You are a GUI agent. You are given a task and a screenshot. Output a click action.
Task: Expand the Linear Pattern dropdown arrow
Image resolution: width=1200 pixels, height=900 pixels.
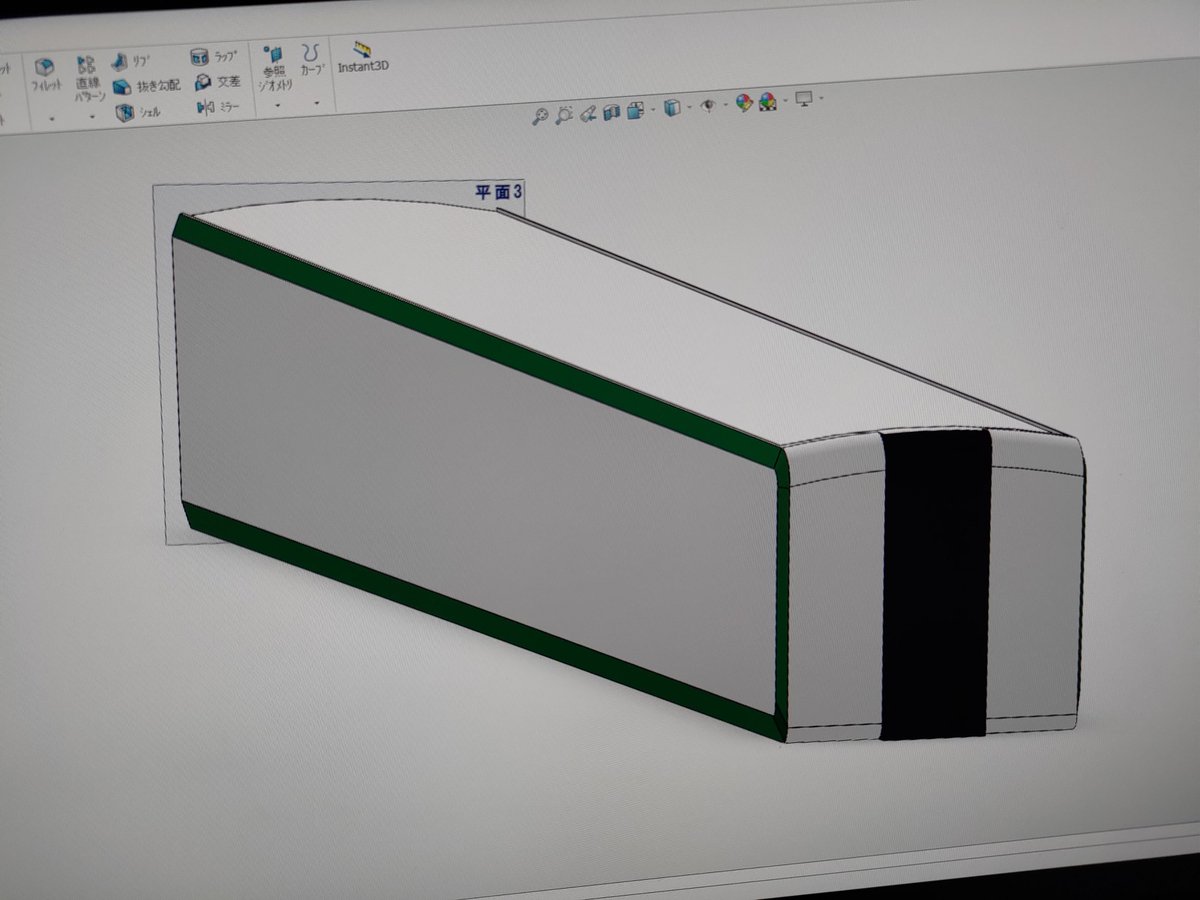92,115
